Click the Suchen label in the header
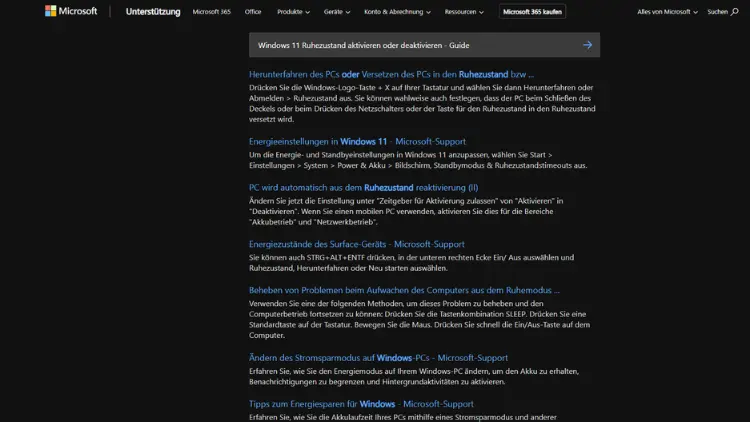750x422 pixels. (717, 11)
